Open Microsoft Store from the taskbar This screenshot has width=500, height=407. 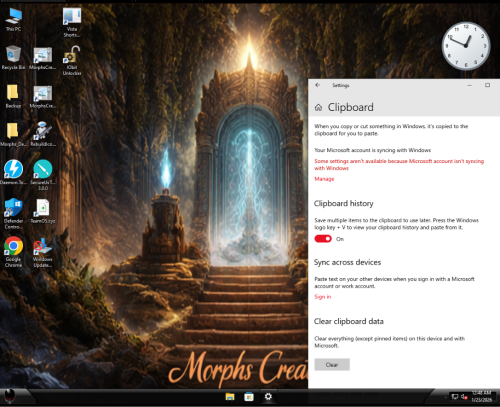click(x=249, y=397)
